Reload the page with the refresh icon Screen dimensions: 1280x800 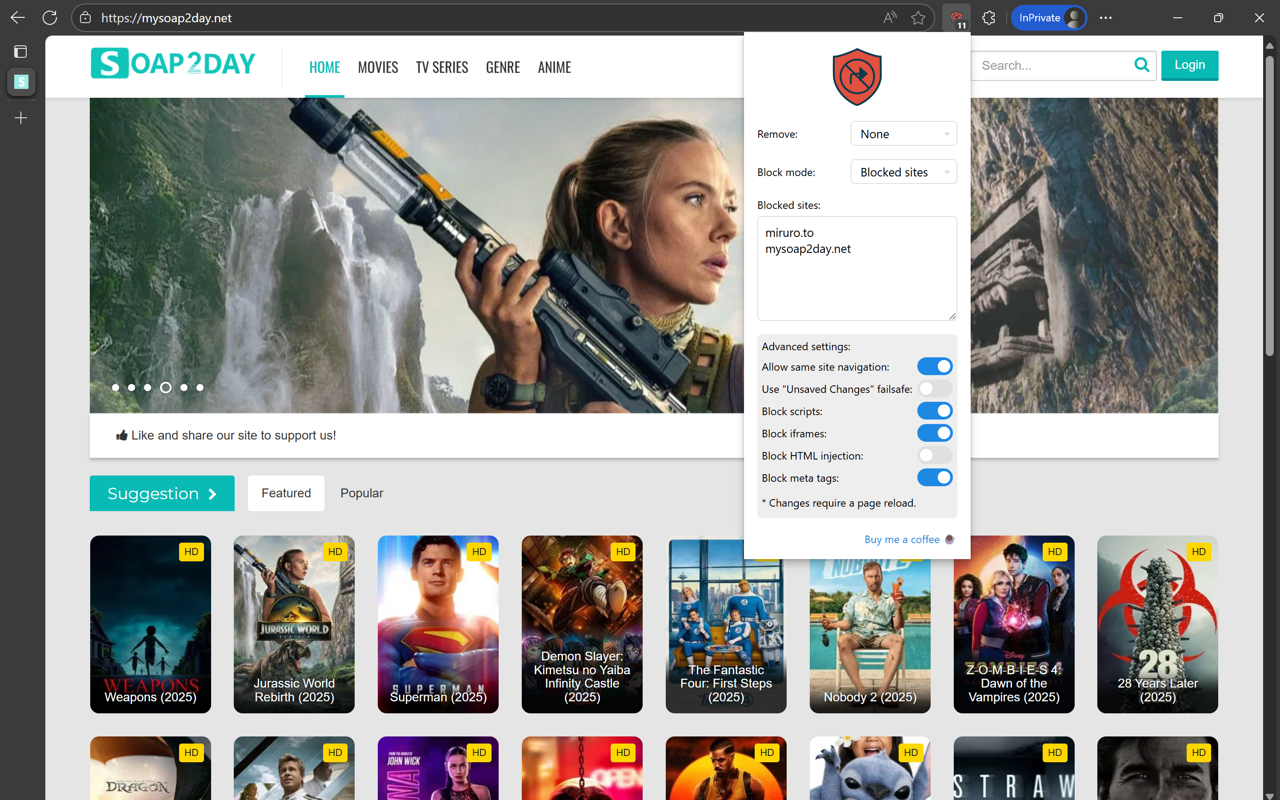tap(50, 18)
